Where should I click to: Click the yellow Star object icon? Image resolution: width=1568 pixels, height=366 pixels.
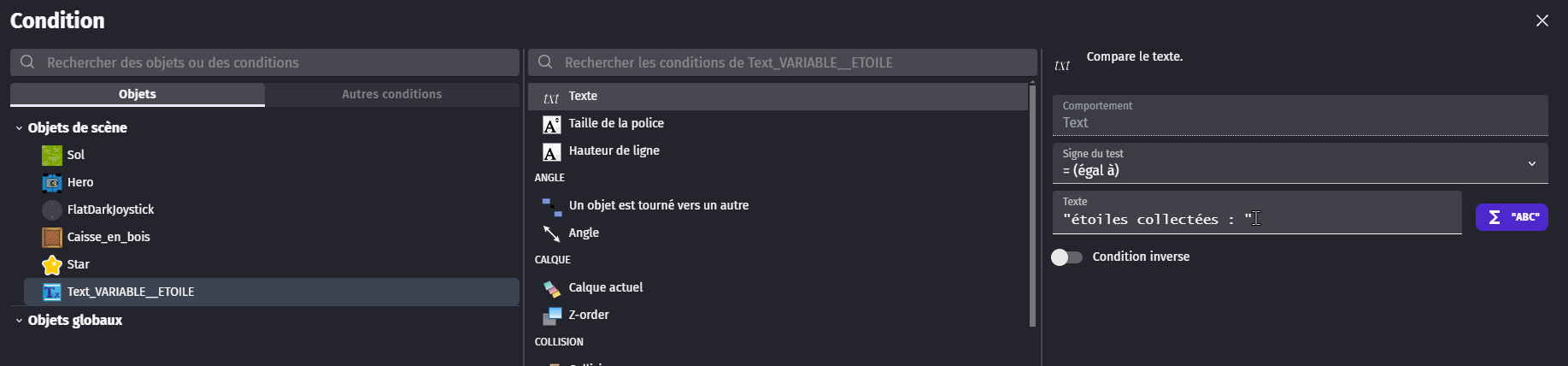(52, 264)
